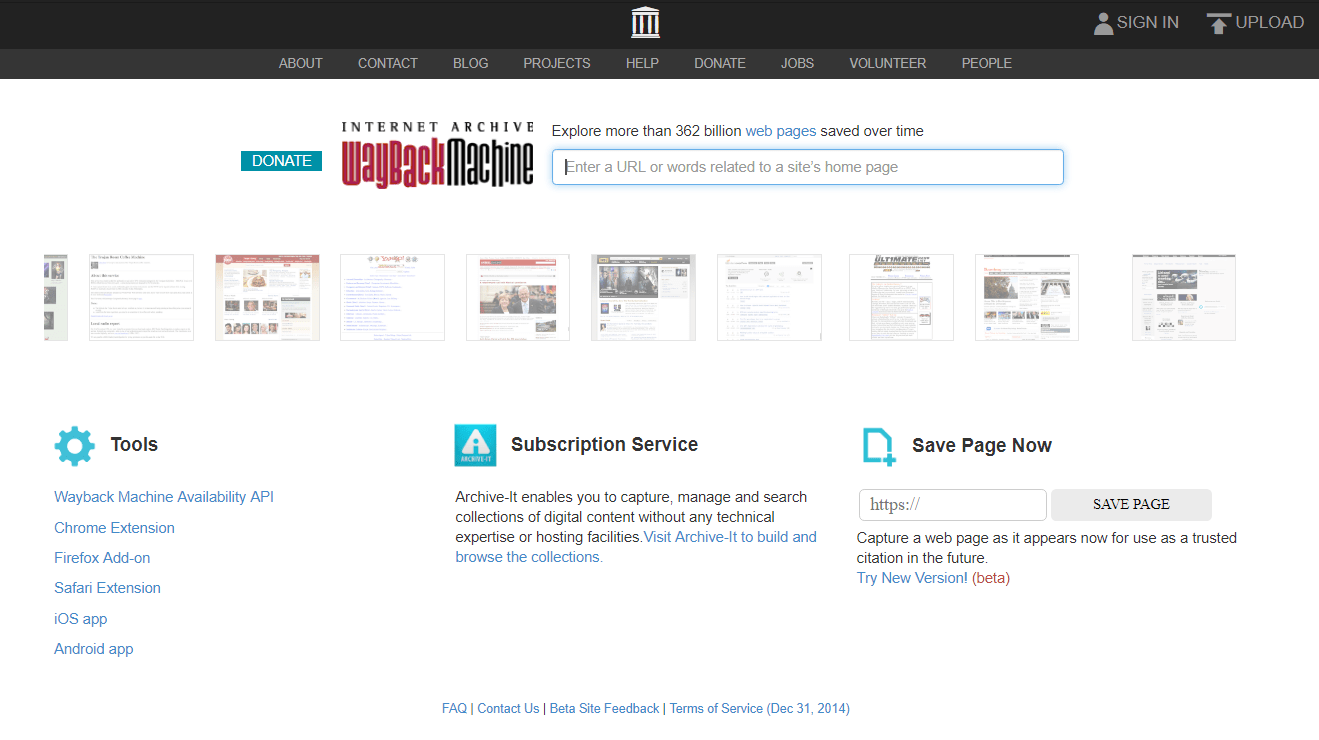Click the Sign In person icon

(x=1103, y=23)
